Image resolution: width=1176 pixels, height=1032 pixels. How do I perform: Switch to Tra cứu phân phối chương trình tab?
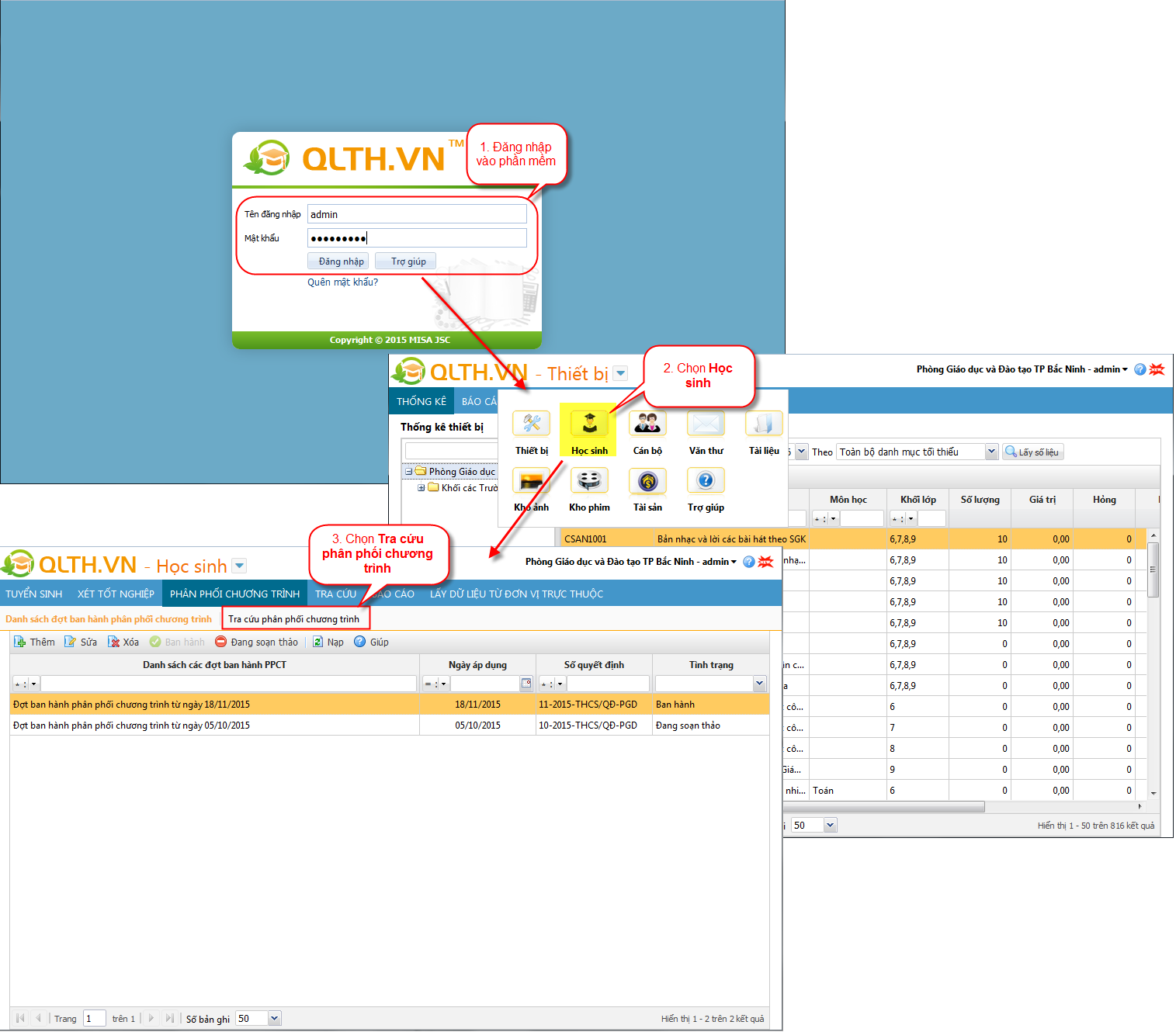(x=294, y=618)
